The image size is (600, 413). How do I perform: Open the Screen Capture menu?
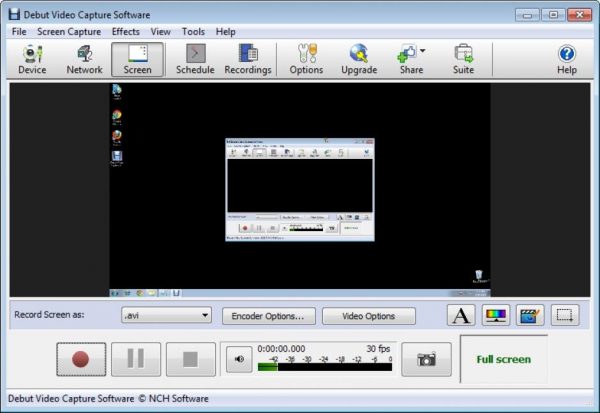coord(69,32)
